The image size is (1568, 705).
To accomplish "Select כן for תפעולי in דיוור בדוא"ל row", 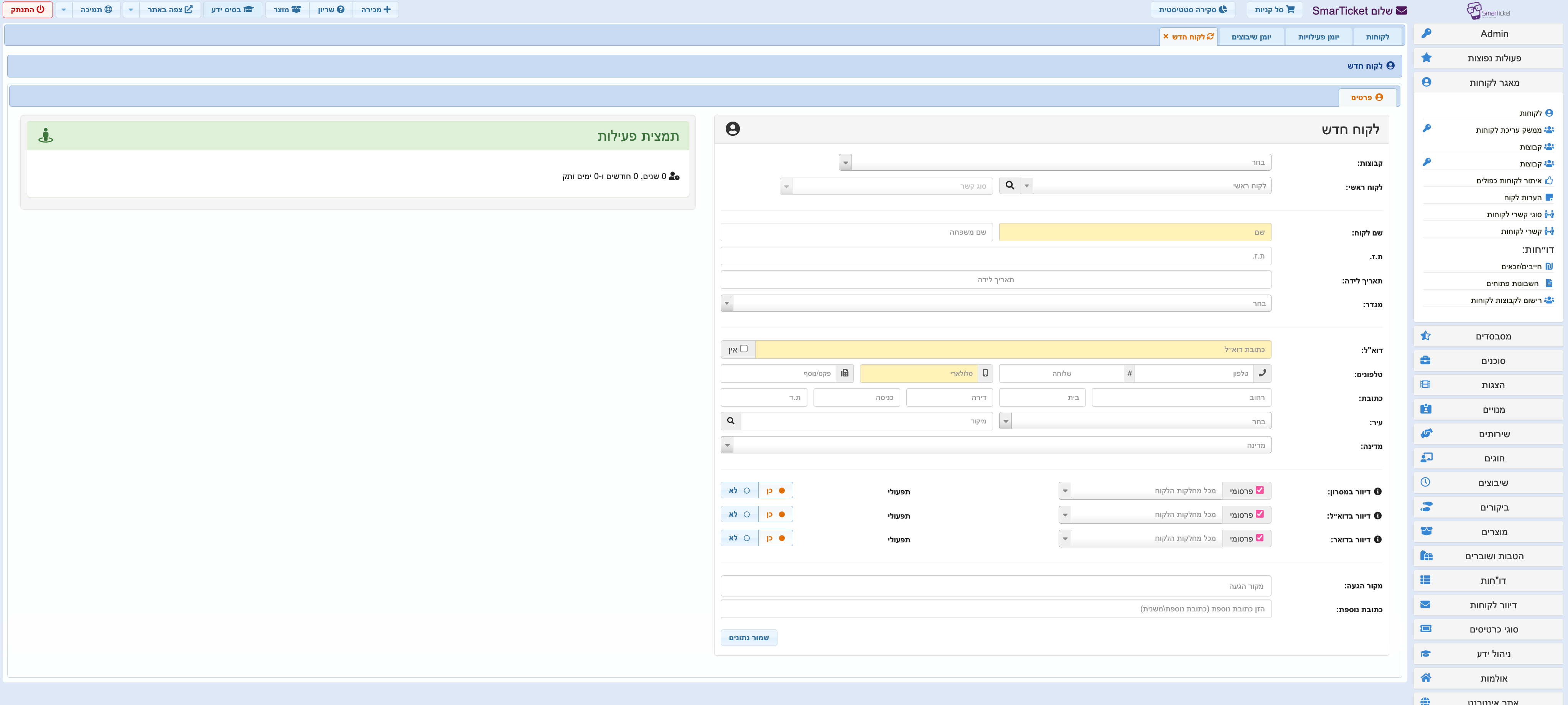I will coord(776,514).
